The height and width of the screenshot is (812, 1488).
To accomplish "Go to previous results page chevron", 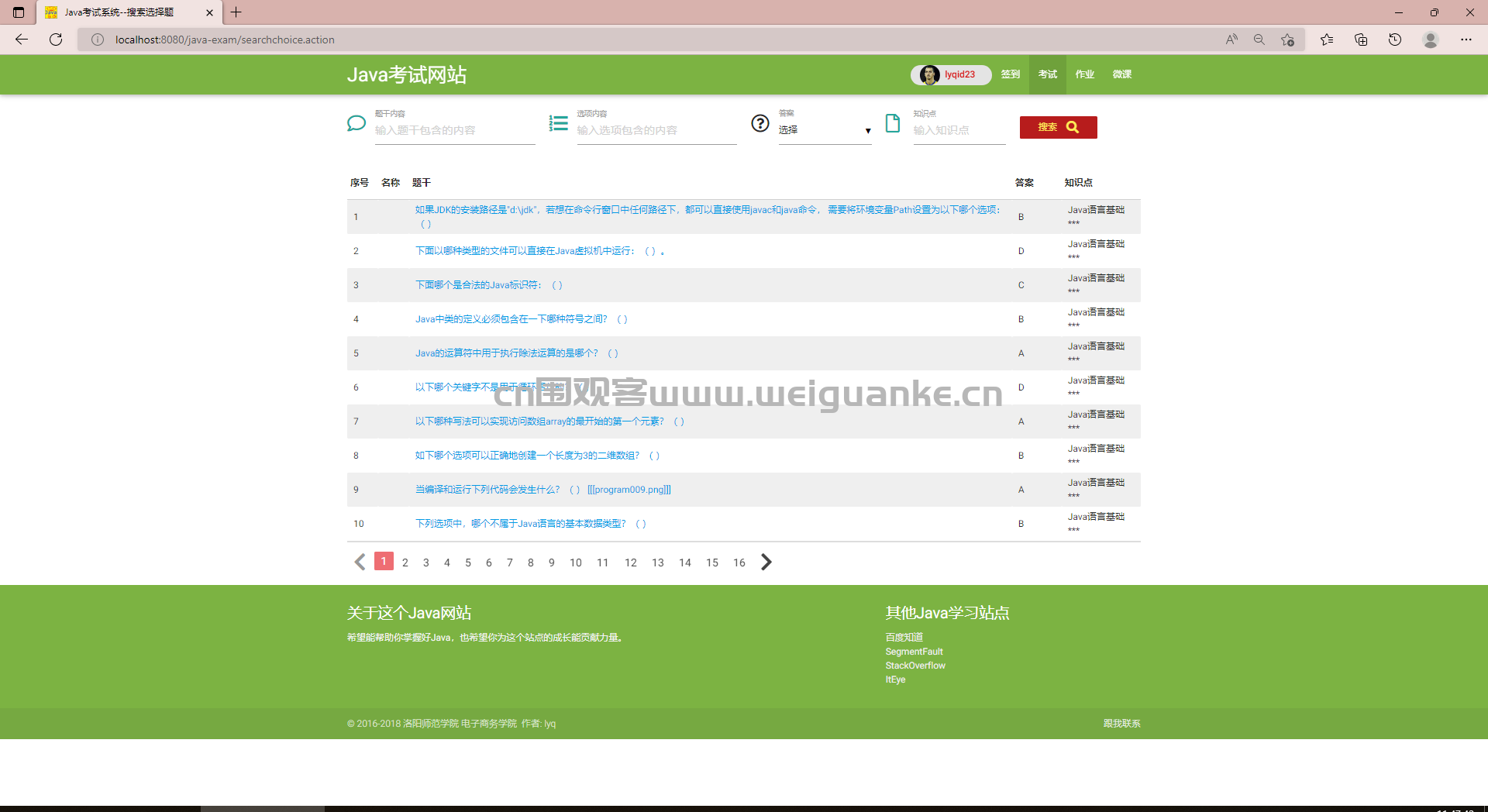I will click(360, 563).
